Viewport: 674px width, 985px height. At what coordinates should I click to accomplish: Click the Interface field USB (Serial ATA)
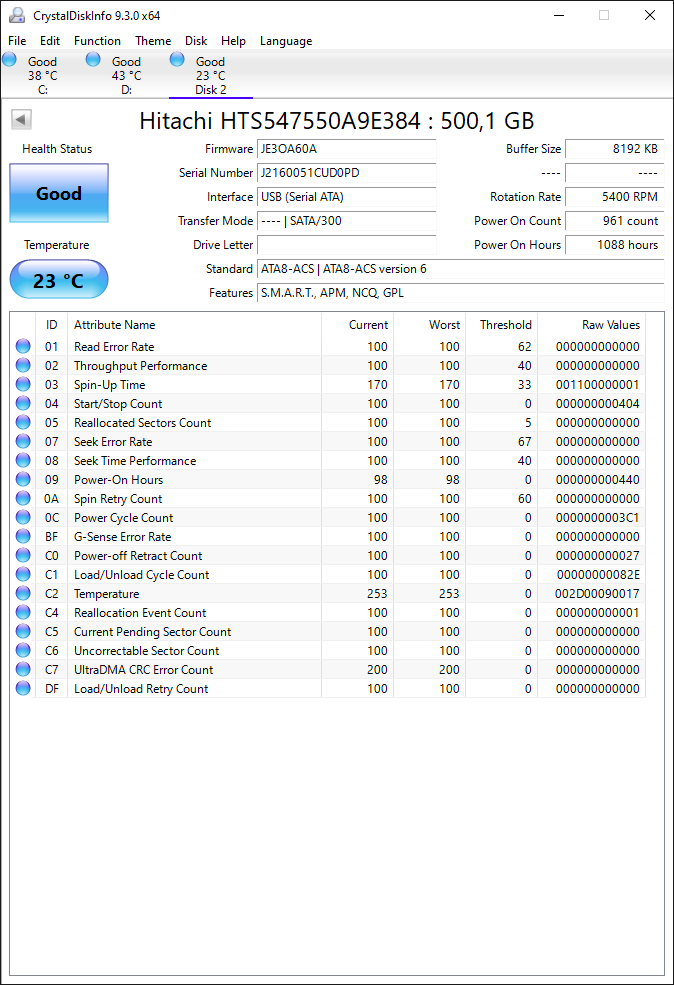(347, 197)
